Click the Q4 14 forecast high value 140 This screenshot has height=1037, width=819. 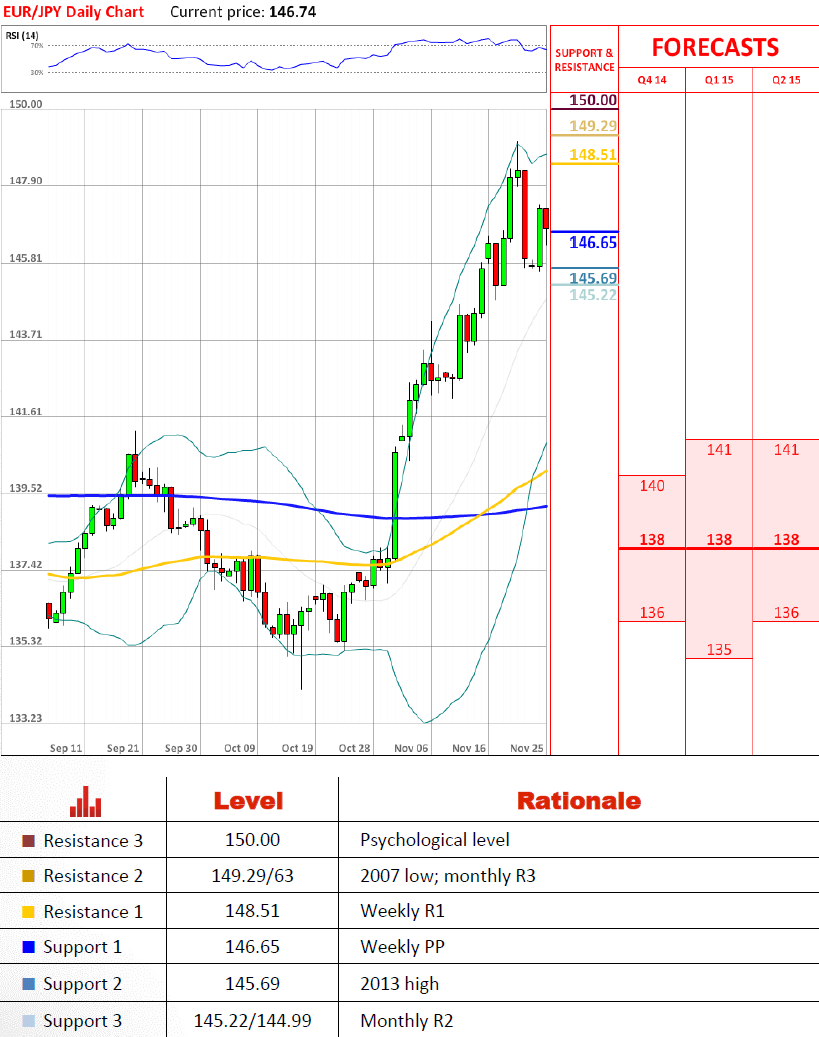click(652, 486)
